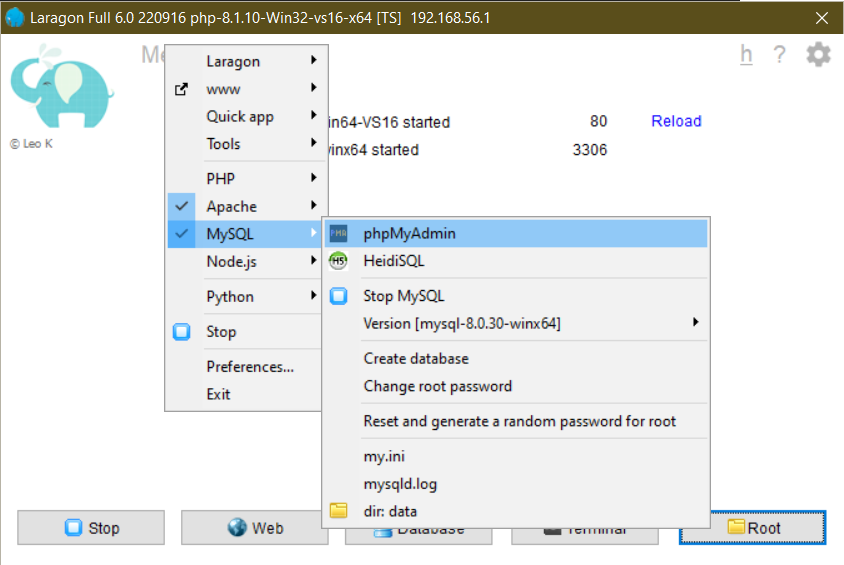Select the Quick app menu entry
Image resolution: width=844 pixels, height=565 pixels.
(x=245, y=116)
